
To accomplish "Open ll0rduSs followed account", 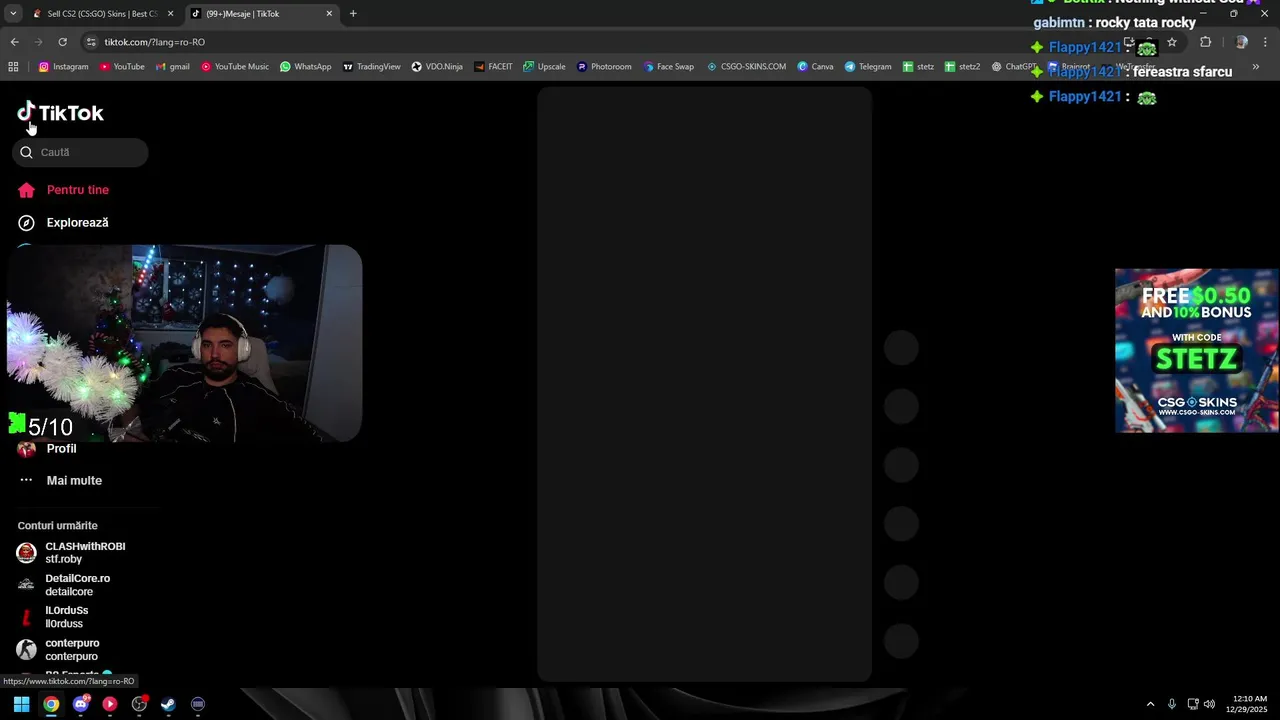I will point(53,617).
